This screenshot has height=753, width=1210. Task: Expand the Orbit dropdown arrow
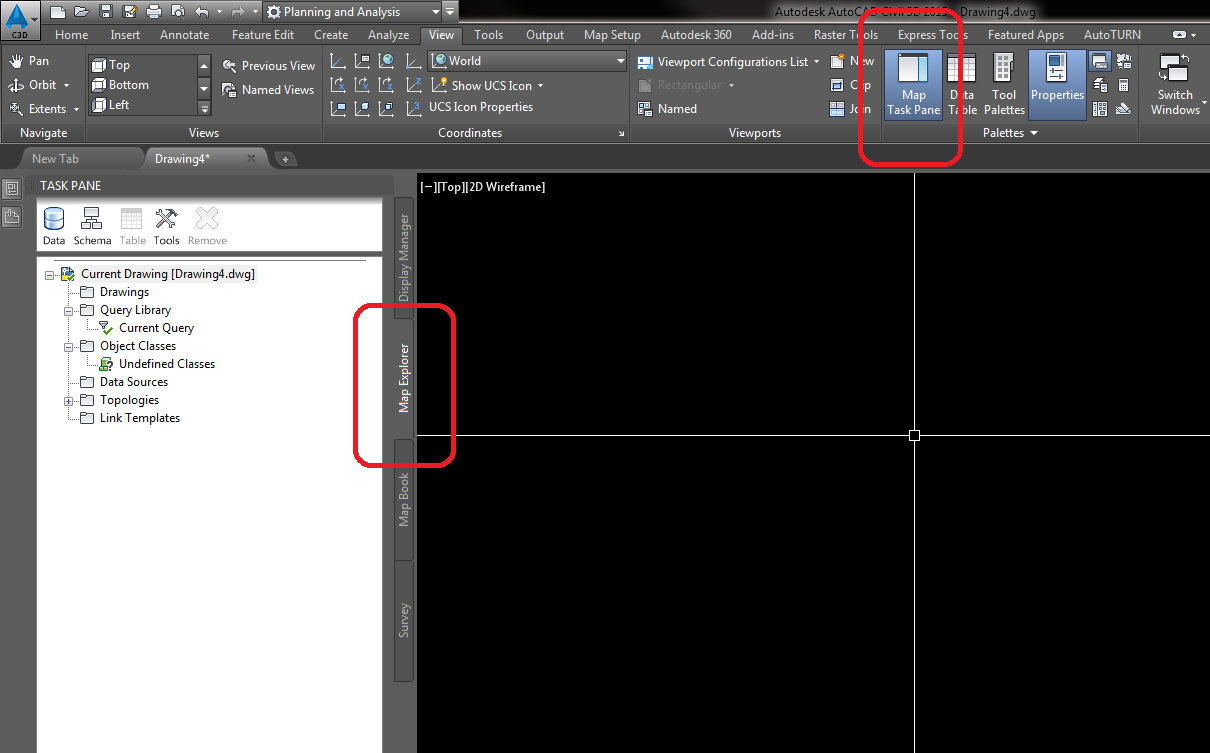click(x=66, y=86)
